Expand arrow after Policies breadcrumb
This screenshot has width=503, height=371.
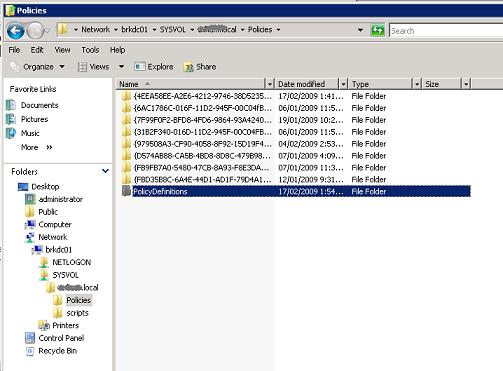click(278, 30)
